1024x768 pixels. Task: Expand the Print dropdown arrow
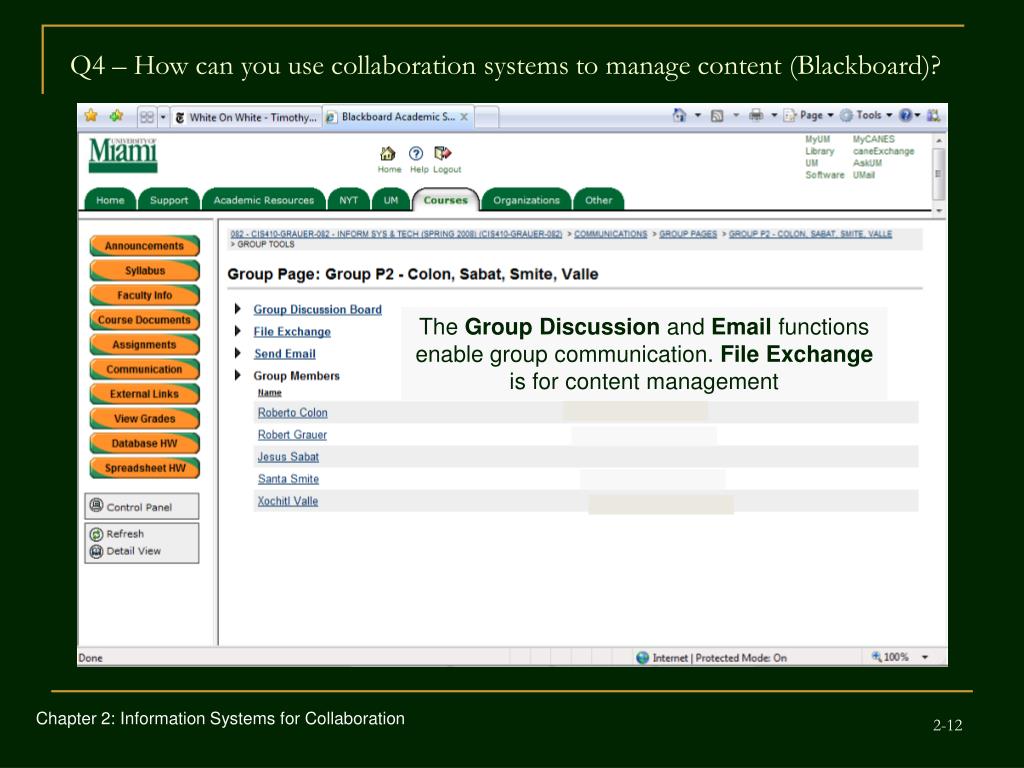tap(774, 116)
